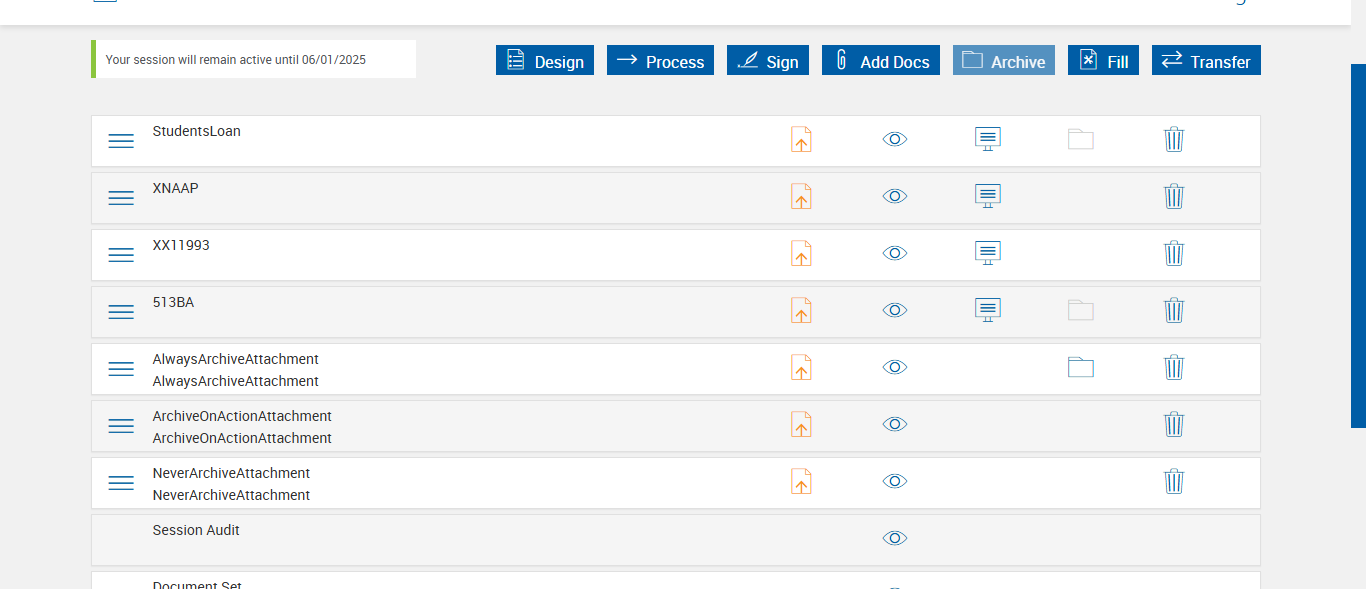Click the trash icon for NeverArchiveAttachment

(x=1174, y=481)
